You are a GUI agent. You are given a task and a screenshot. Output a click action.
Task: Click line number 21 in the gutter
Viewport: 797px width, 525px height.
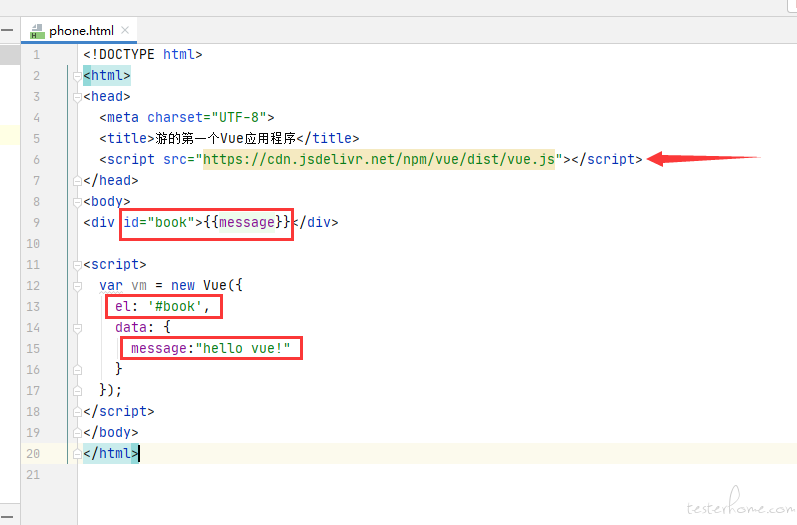tap(33, 475)
